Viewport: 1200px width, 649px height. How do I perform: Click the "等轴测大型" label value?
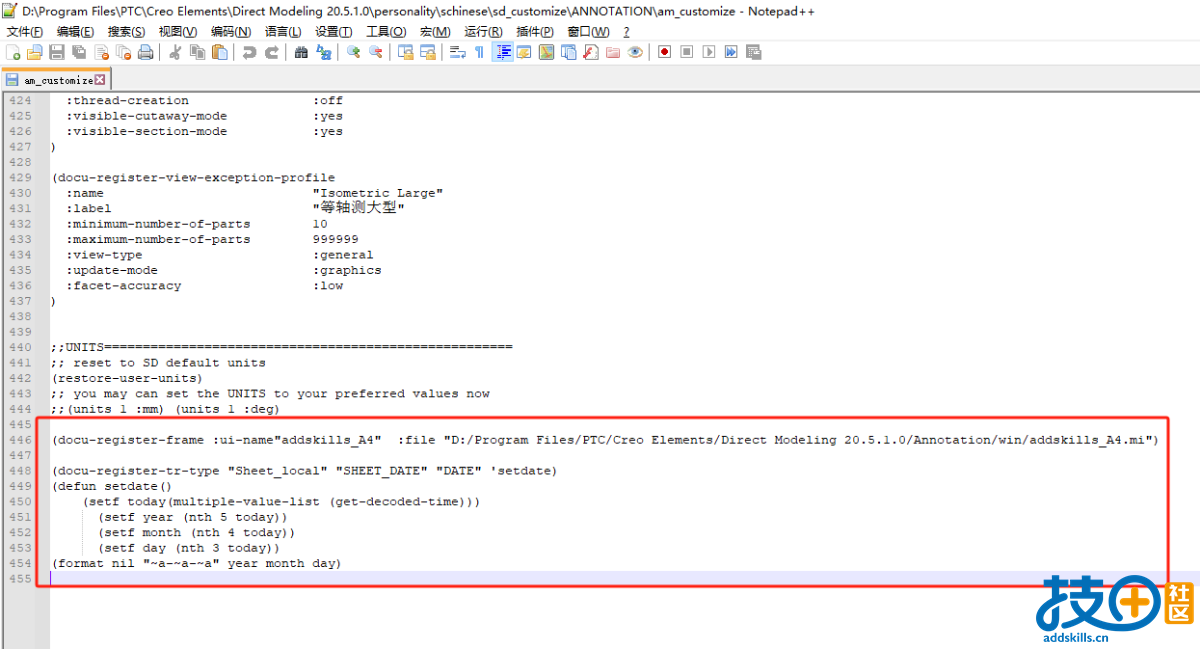(x=358, y=208)
